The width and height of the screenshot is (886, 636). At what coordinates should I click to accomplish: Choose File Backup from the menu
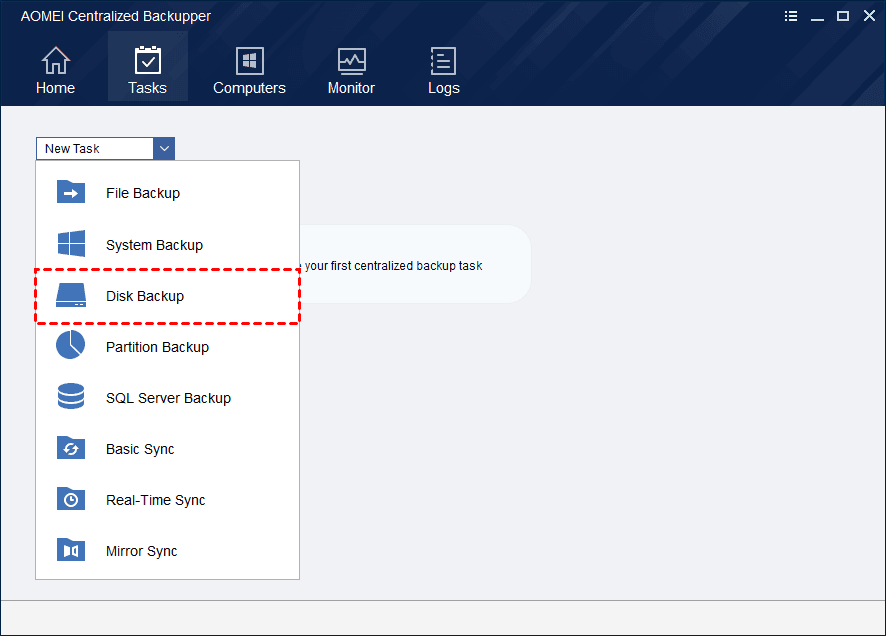pyautogui.click(x=167, y=193)
